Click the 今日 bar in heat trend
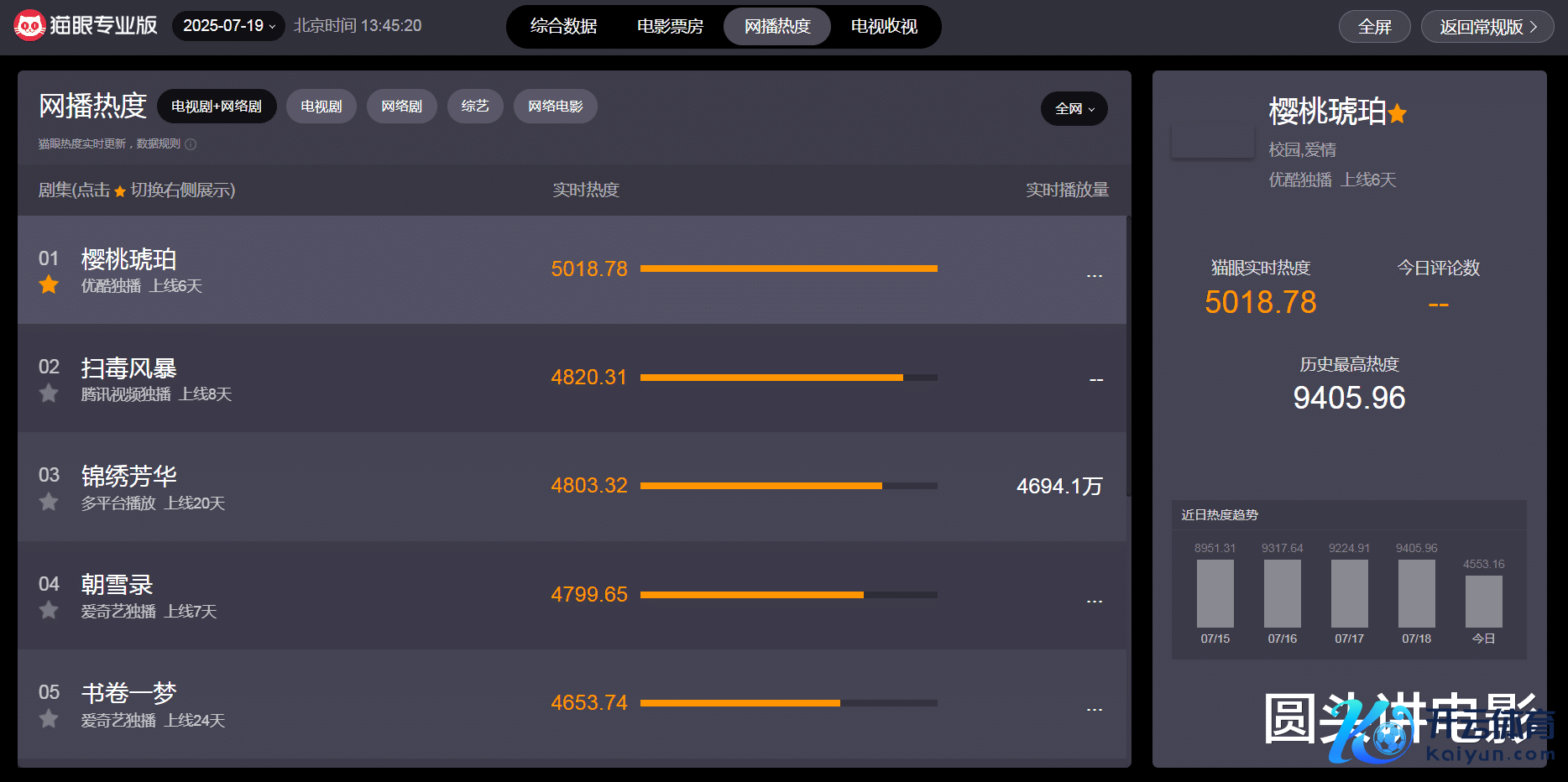1568x782 pixels. click(1483, 602)
